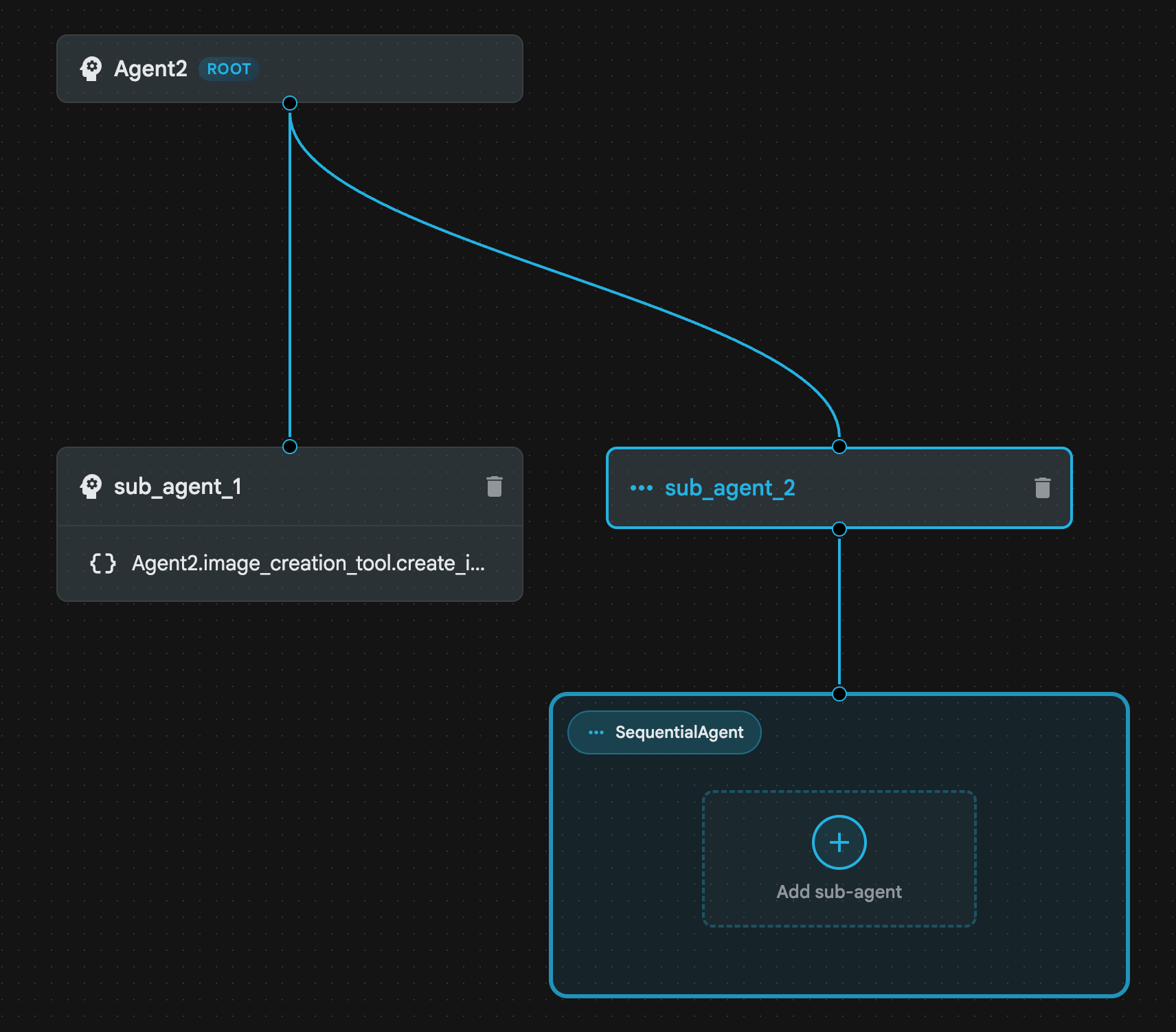Select the ROOT badge on Agent2

(x=229, y=69)
